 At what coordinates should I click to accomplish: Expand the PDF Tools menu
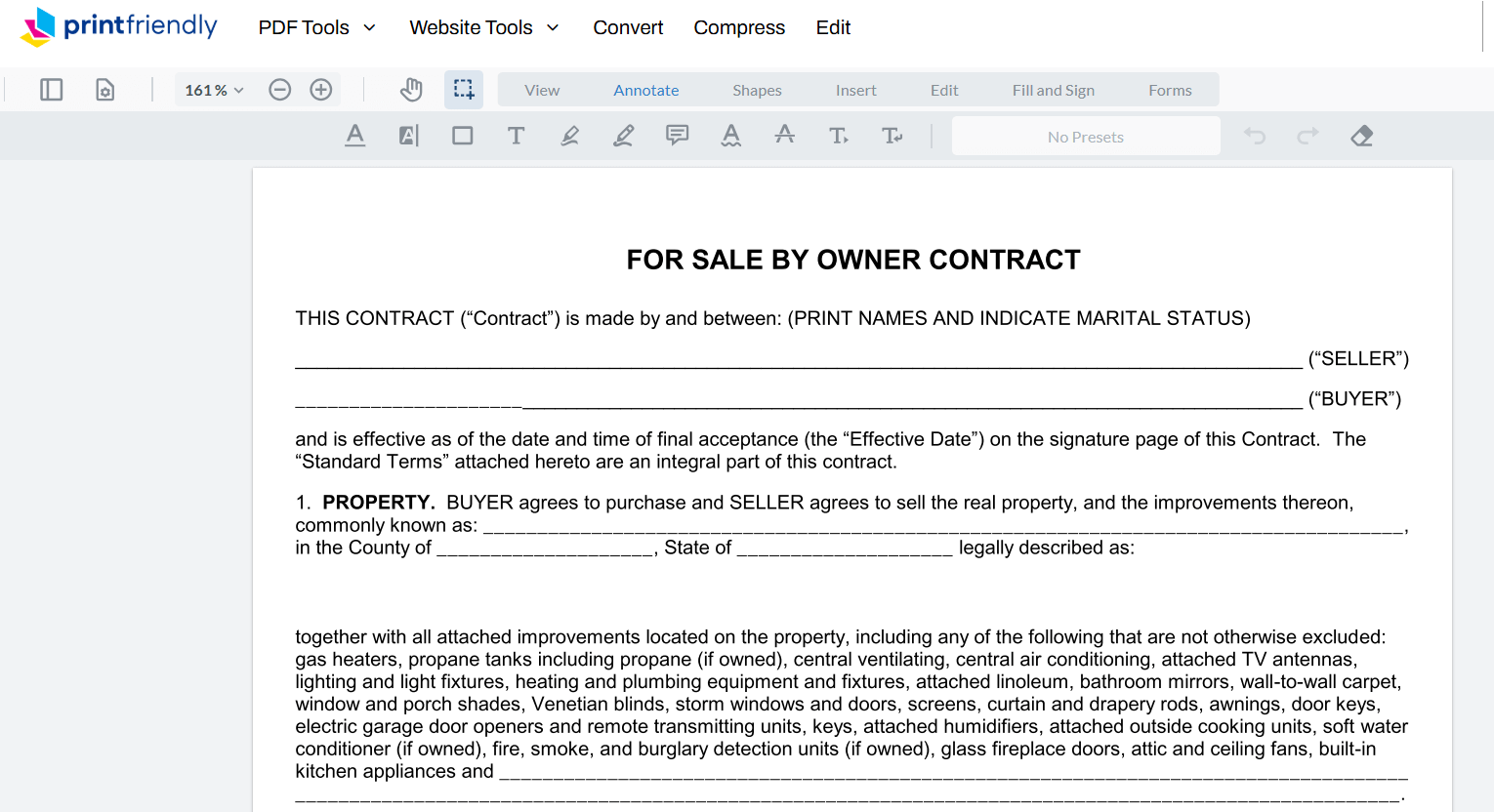[x=315, y=27]
